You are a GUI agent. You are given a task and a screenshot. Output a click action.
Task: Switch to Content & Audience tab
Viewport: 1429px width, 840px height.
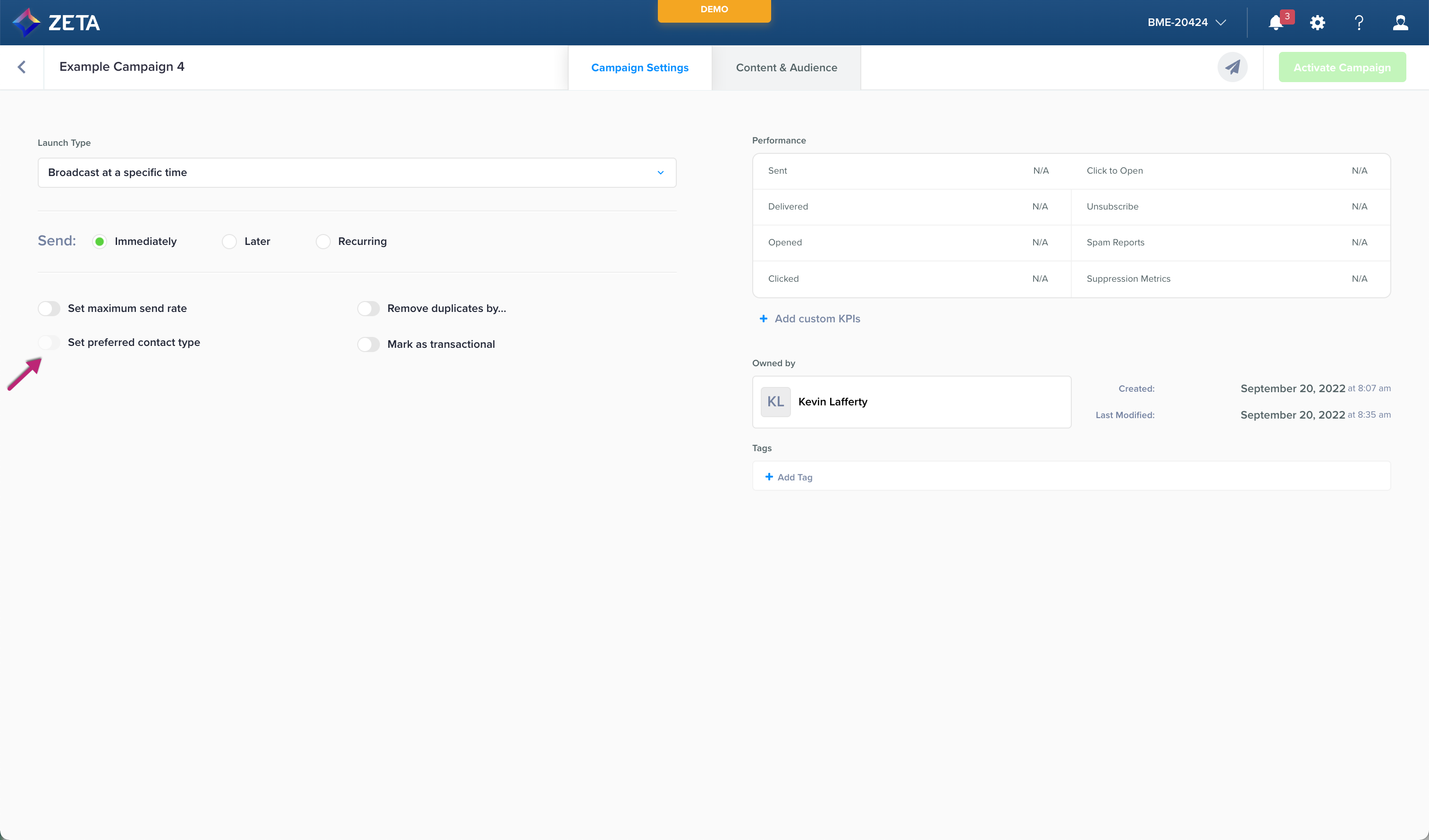click(x=786, y=67)
